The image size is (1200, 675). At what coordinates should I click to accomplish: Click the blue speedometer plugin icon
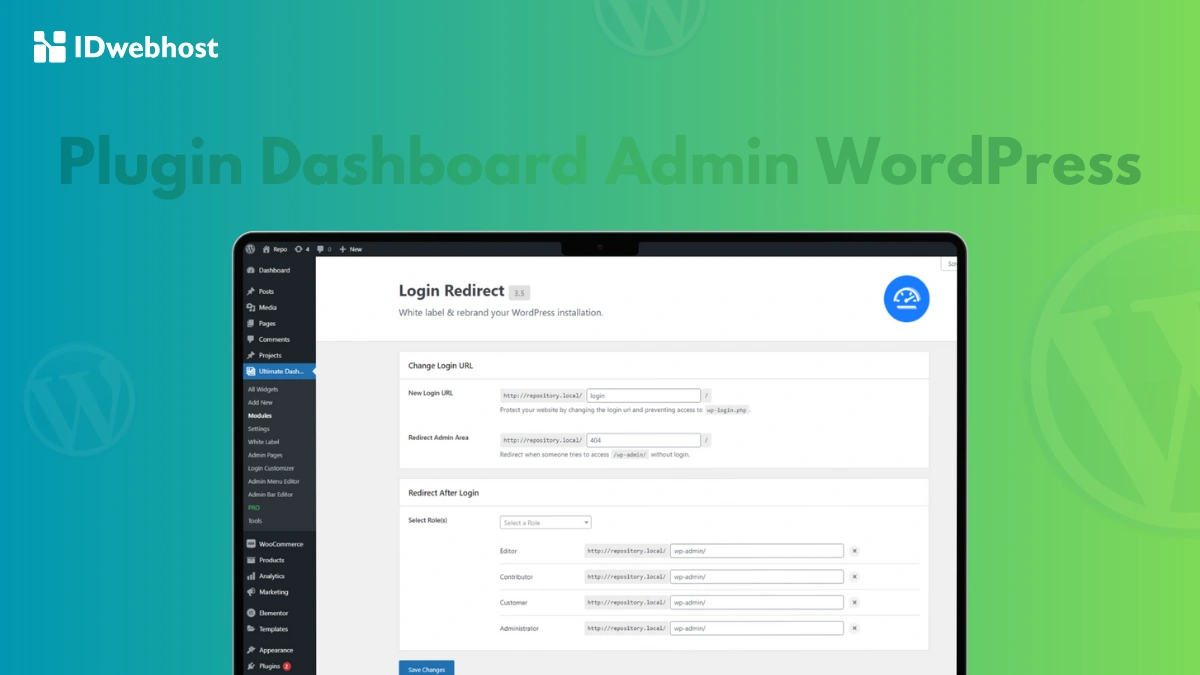click(906, 298)
